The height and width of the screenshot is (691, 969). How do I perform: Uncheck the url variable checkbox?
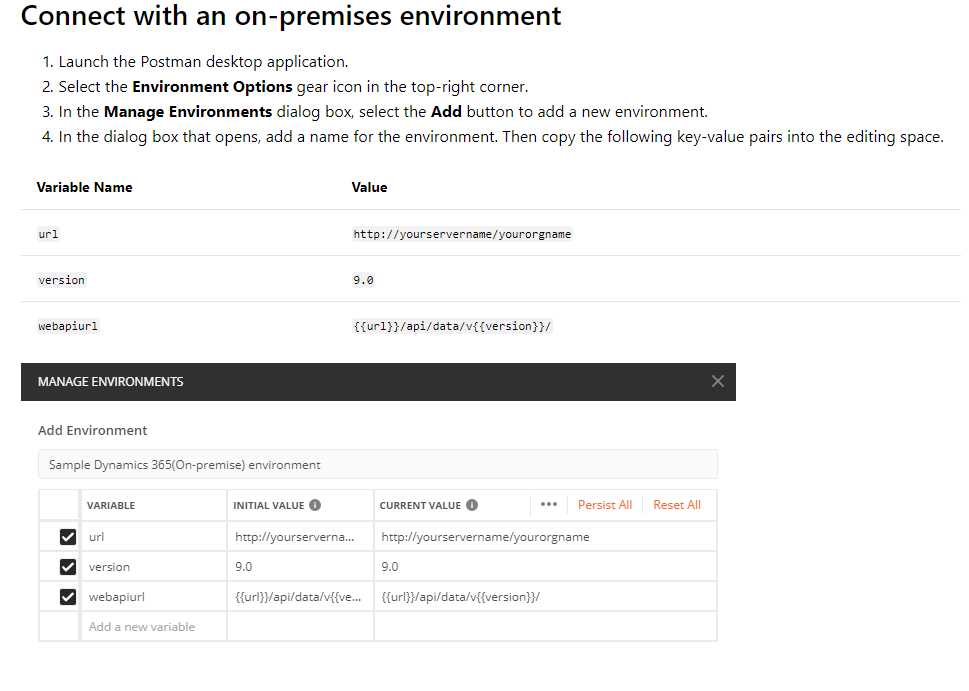pos(68,536)
